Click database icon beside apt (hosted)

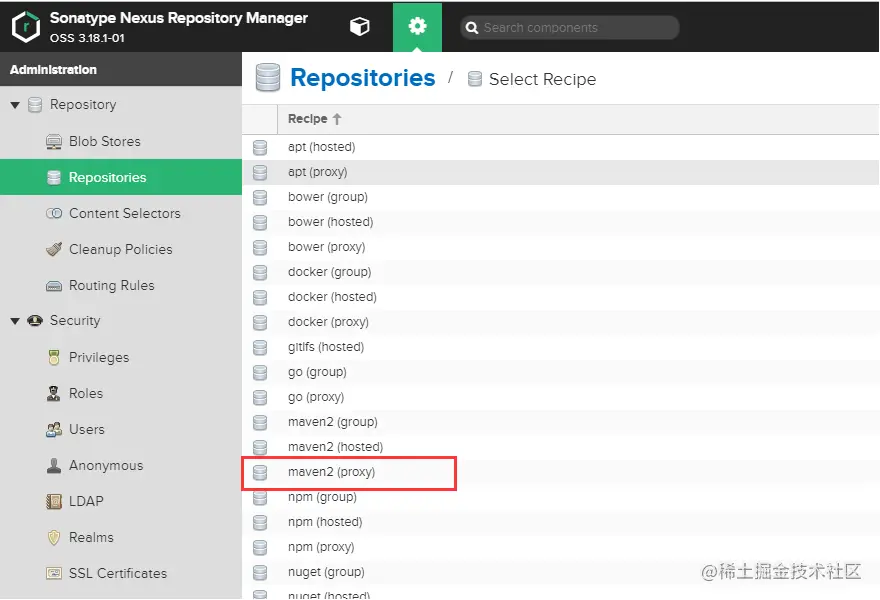tap(260, 148)
